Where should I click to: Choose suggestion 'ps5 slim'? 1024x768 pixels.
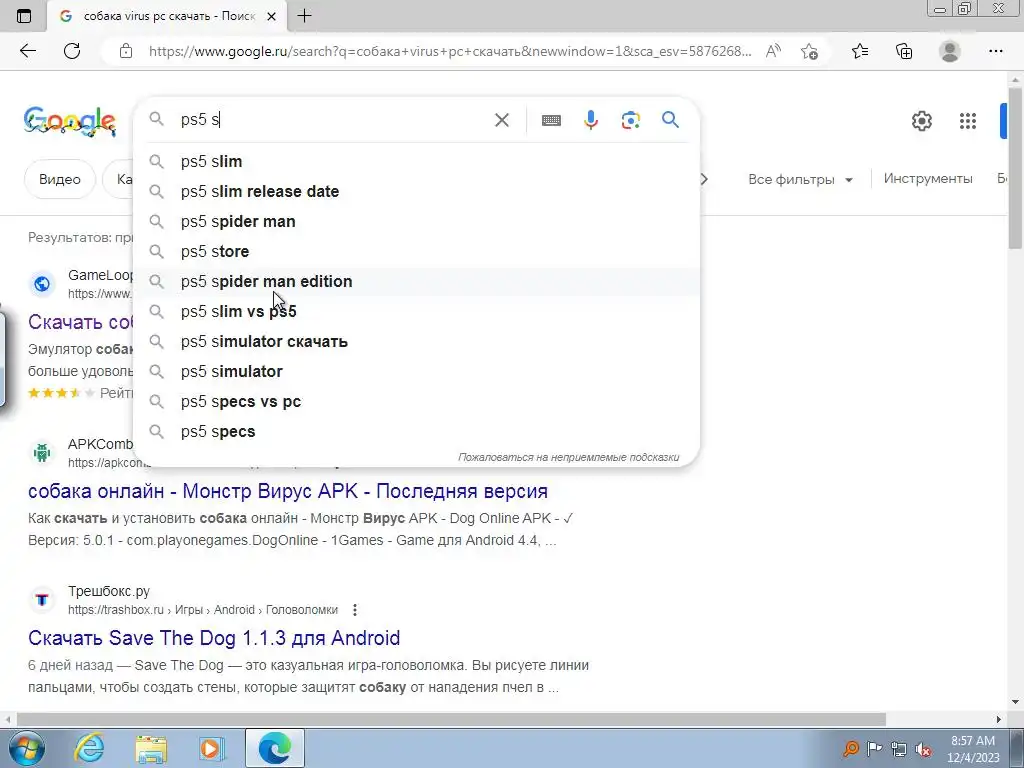(x=416, y=161)
